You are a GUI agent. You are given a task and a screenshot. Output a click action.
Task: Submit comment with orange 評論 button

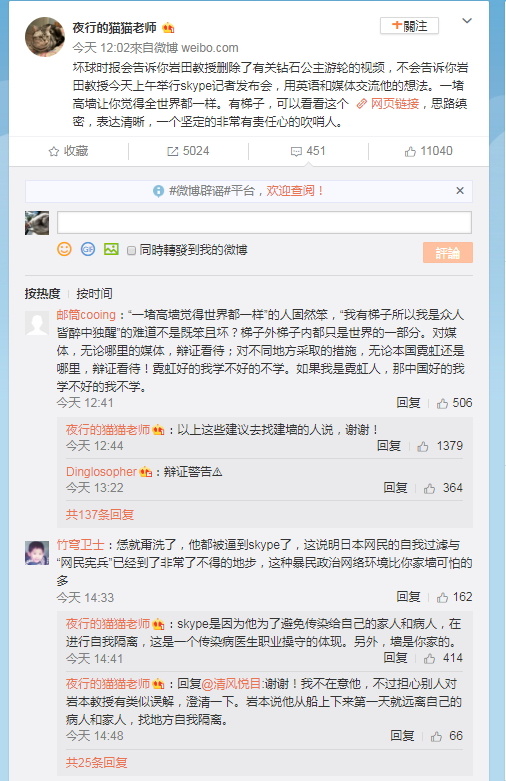point(448,253)
